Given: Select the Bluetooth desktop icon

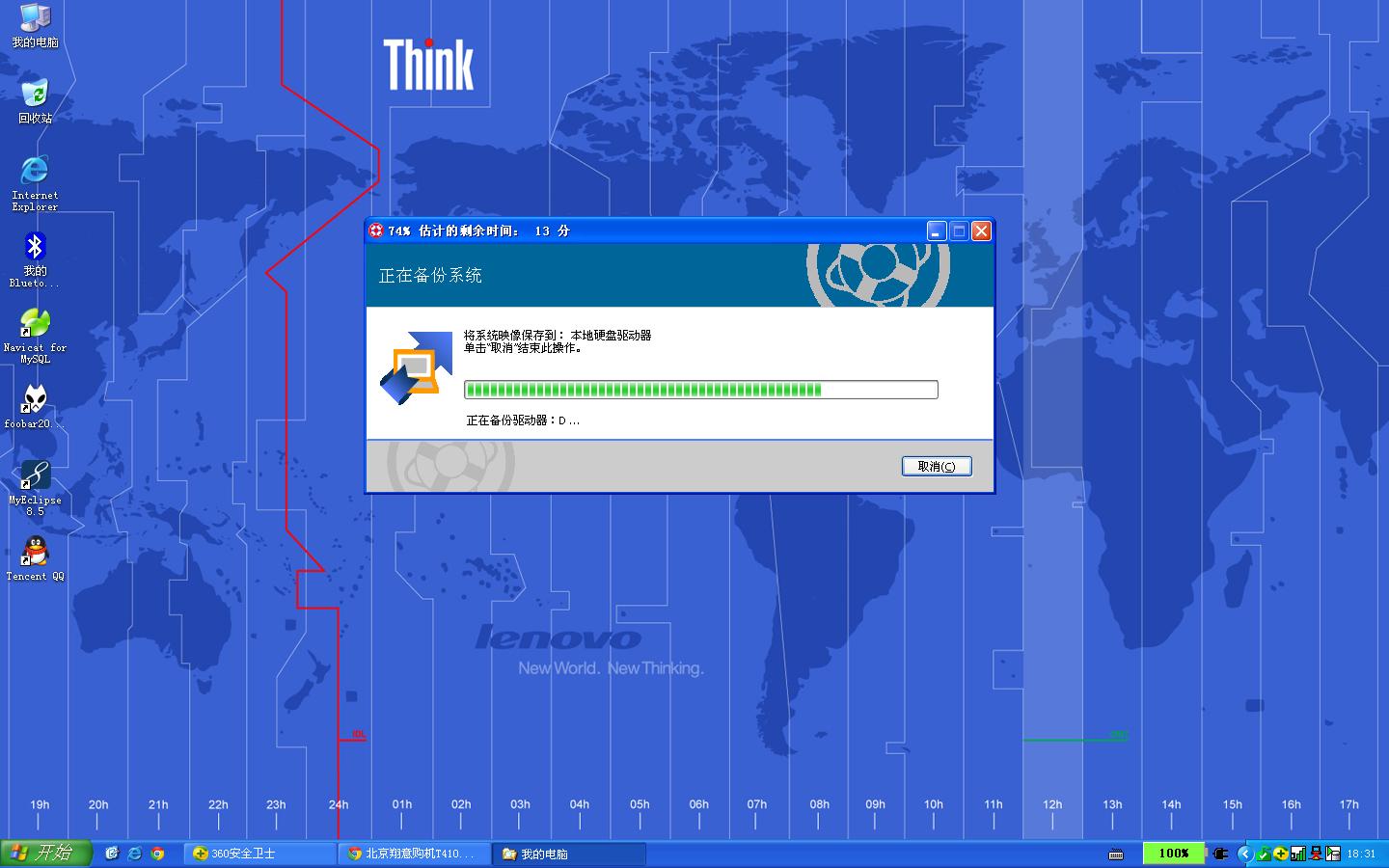Looking at the screenshot, I should [x=35, y=259].
